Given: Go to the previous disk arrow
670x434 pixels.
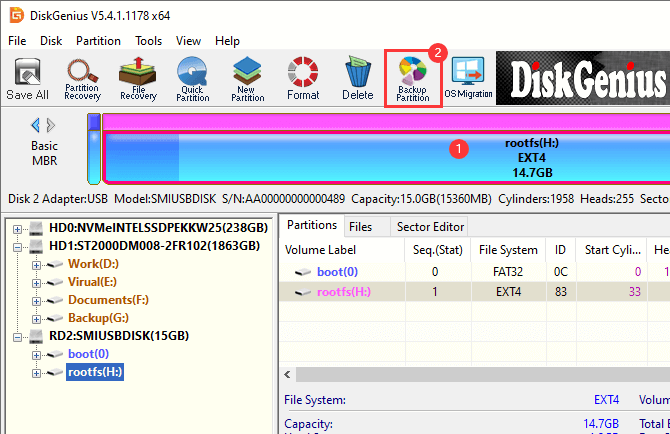Looking at the screenshot, I should click(36, 125).
